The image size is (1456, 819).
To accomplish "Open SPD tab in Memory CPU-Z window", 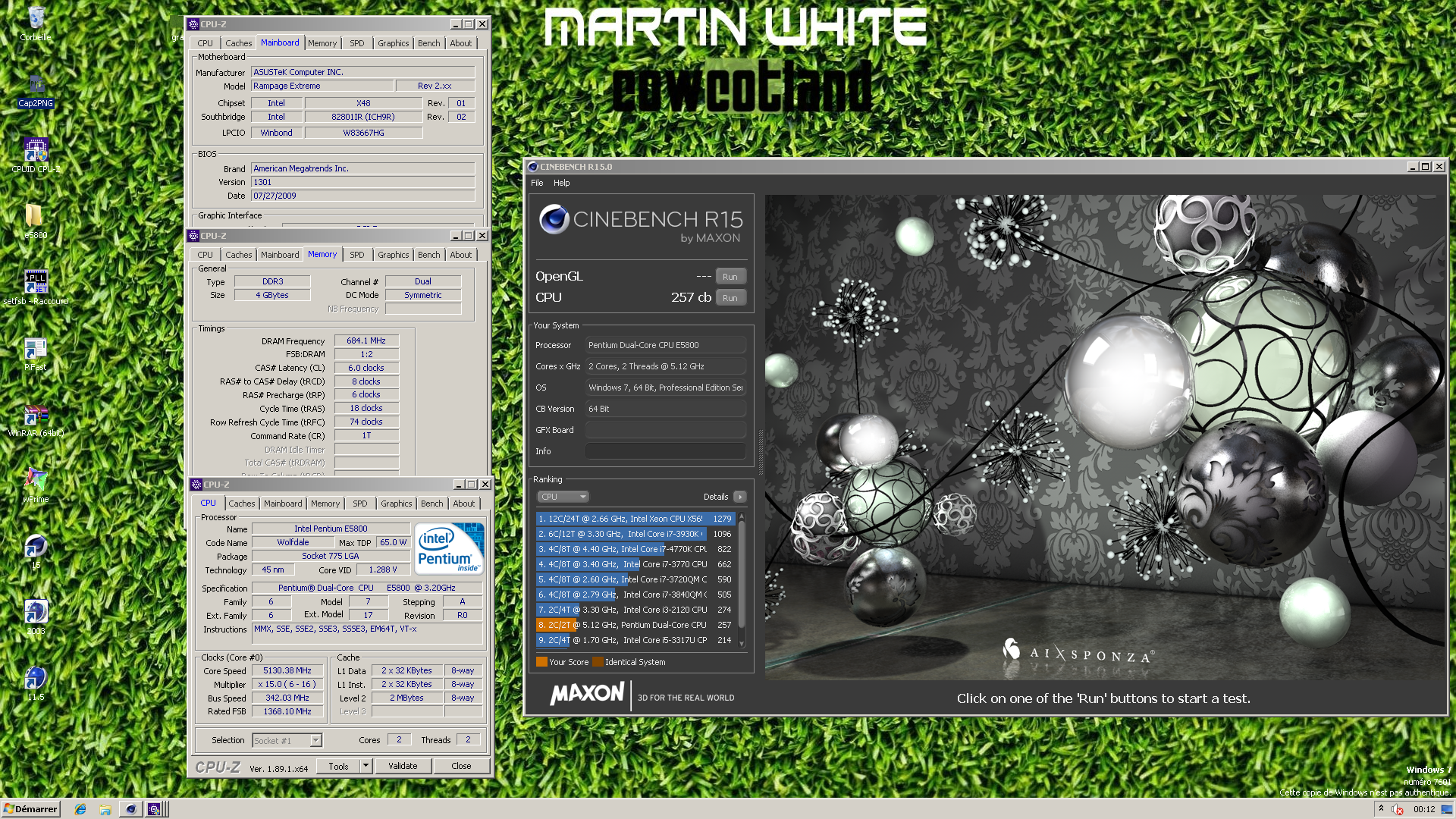I will (357, 255).
